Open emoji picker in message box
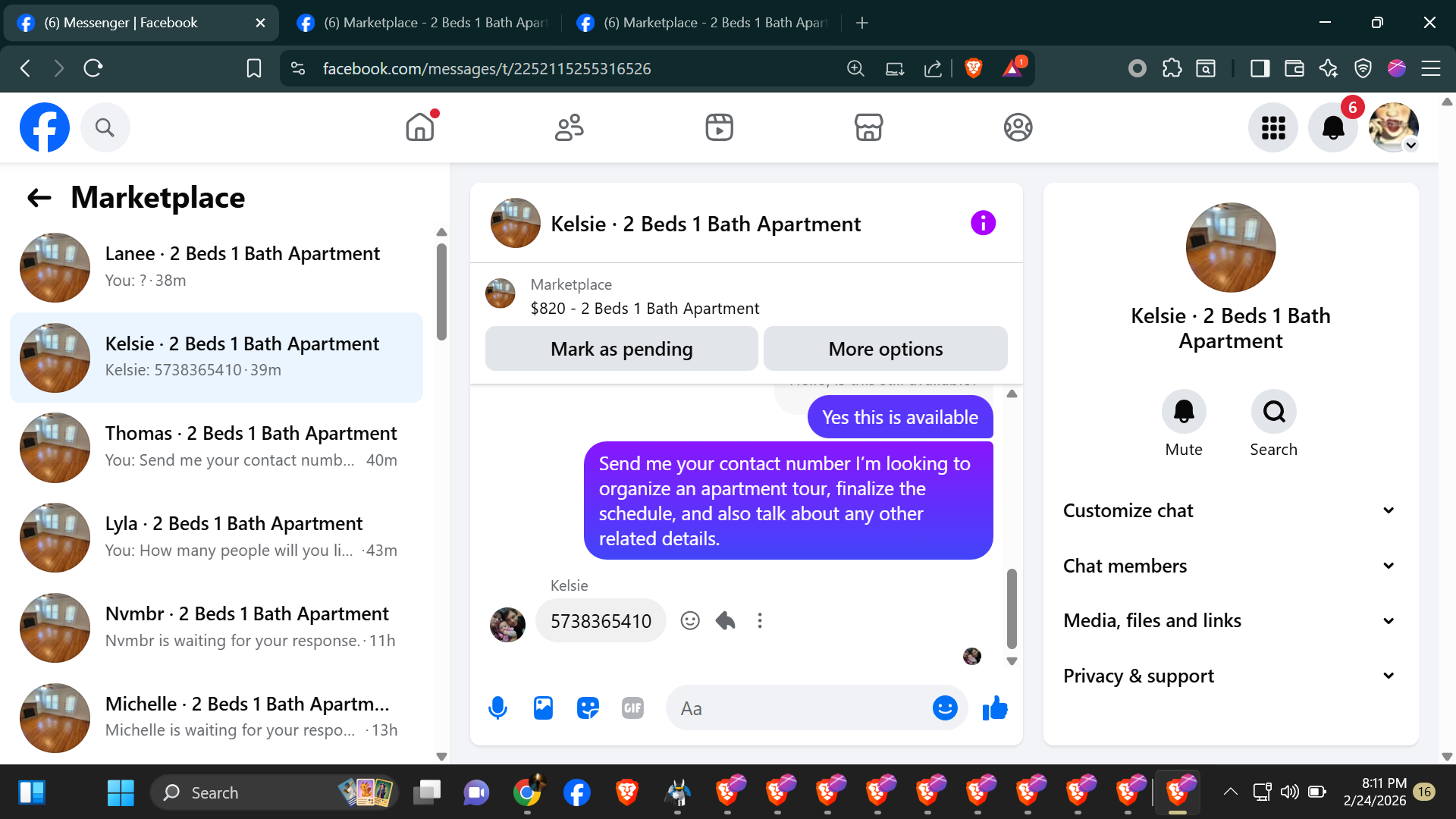Viewport: 1456px width, 819px height. coord(944,708)
